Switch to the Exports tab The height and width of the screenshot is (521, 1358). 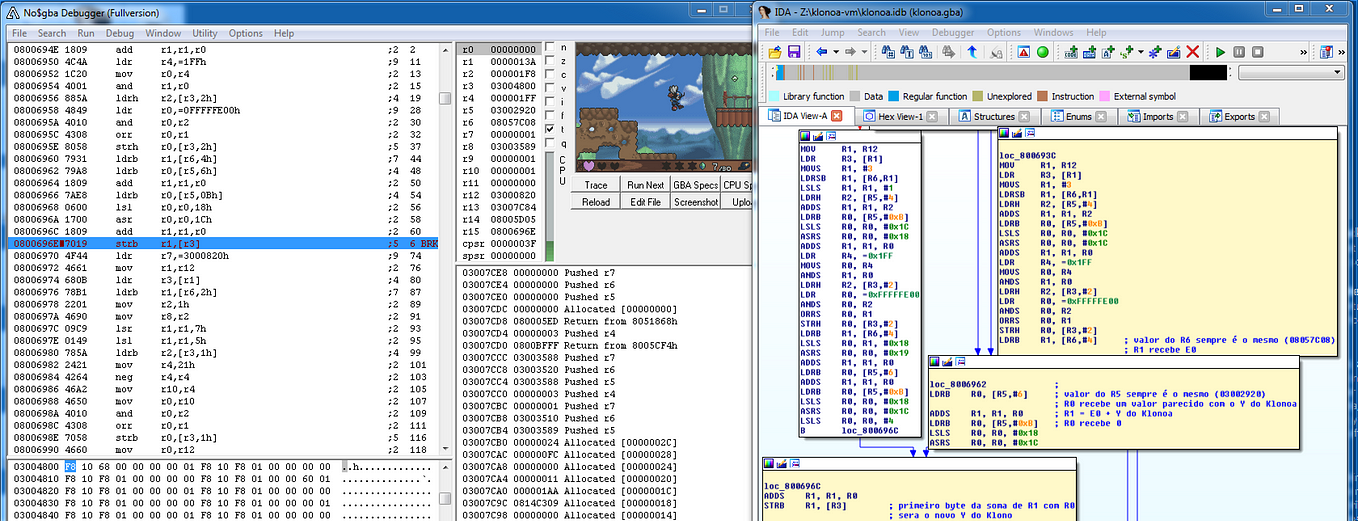tap(1239, 116)
